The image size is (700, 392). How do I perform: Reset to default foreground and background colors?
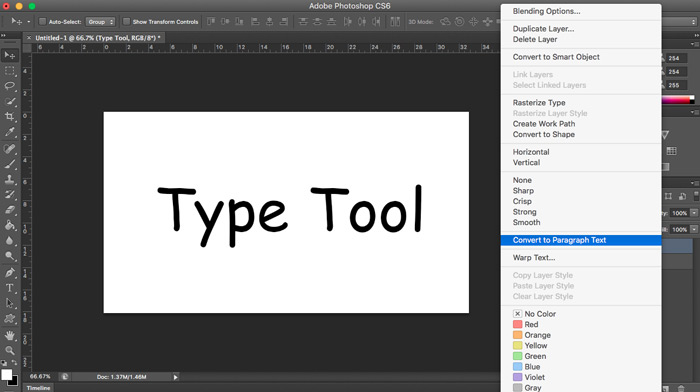coord(4,363)
